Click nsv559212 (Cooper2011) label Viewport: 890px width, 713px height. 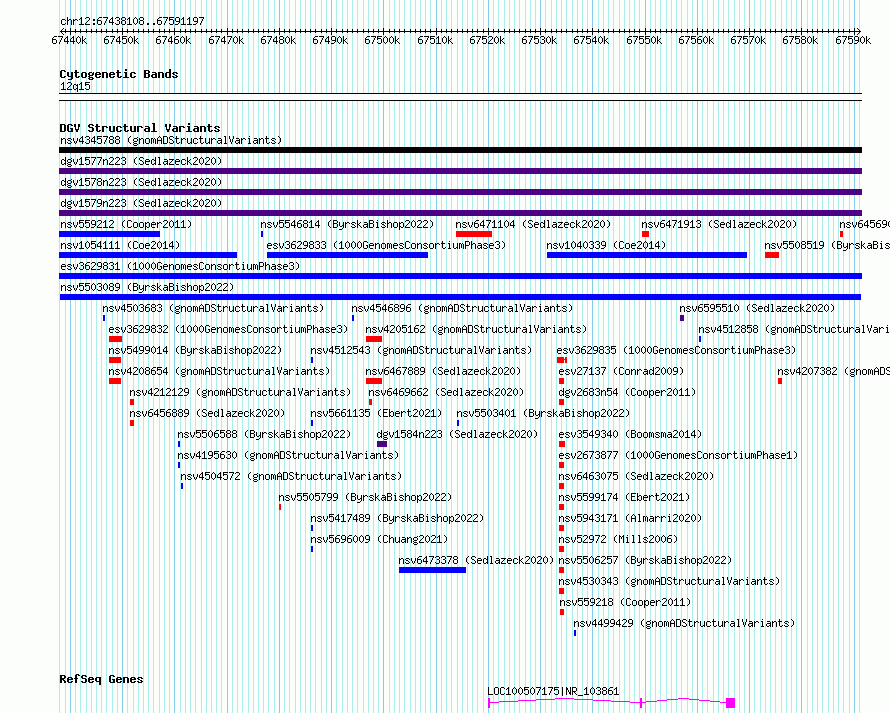(x=126, y=224)
